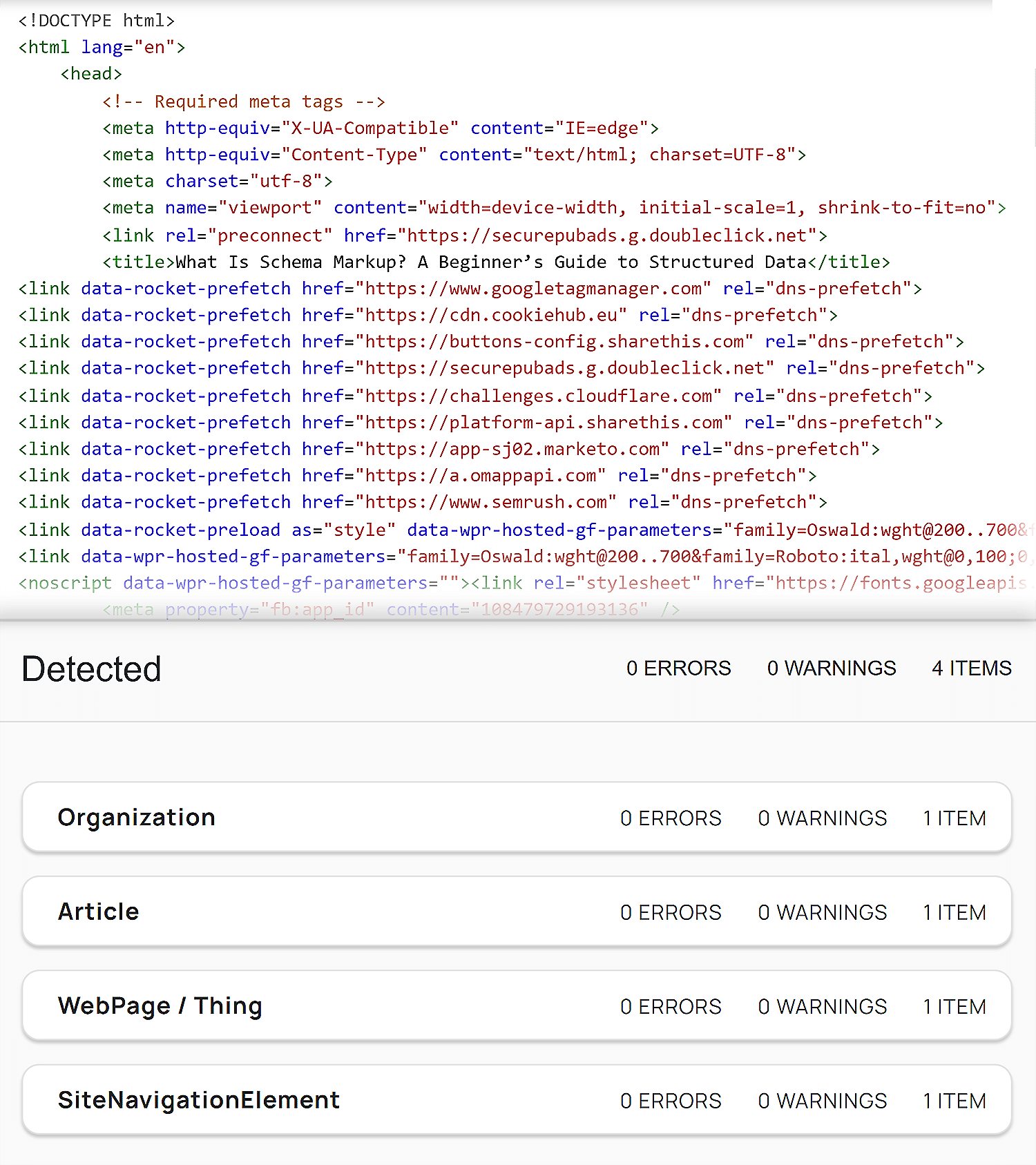Viewport: 1036px width, 1165px height.
Task: Click the preconnect securepubads link line
Action: [x=464, y=235]
